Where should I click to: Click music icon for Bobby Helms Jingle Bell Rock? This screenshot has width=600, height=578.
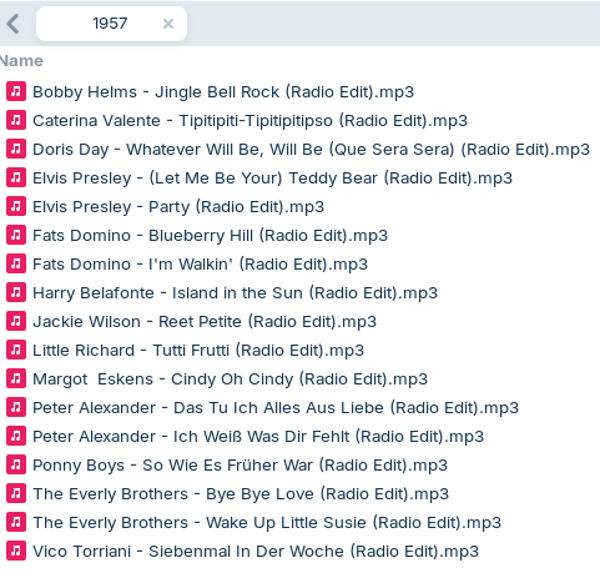tap(16, 91)
